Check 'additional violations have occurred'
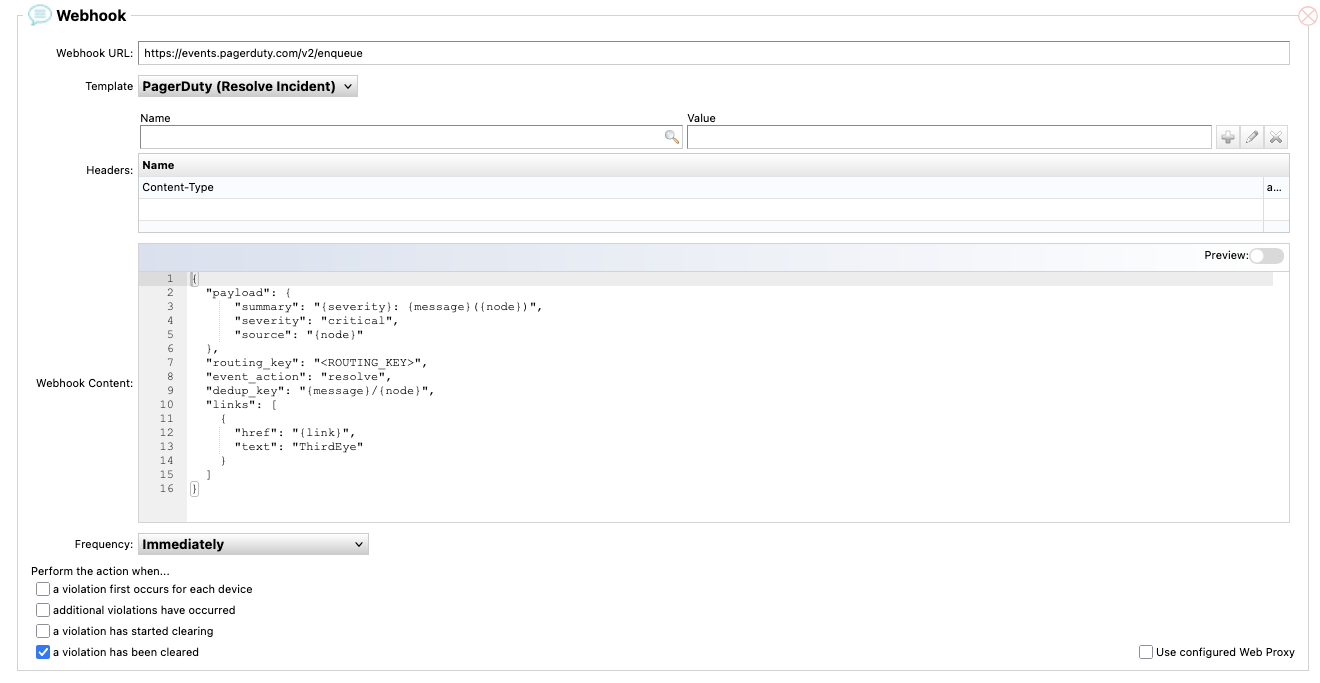1320x683 pixels. coord(43,610)
